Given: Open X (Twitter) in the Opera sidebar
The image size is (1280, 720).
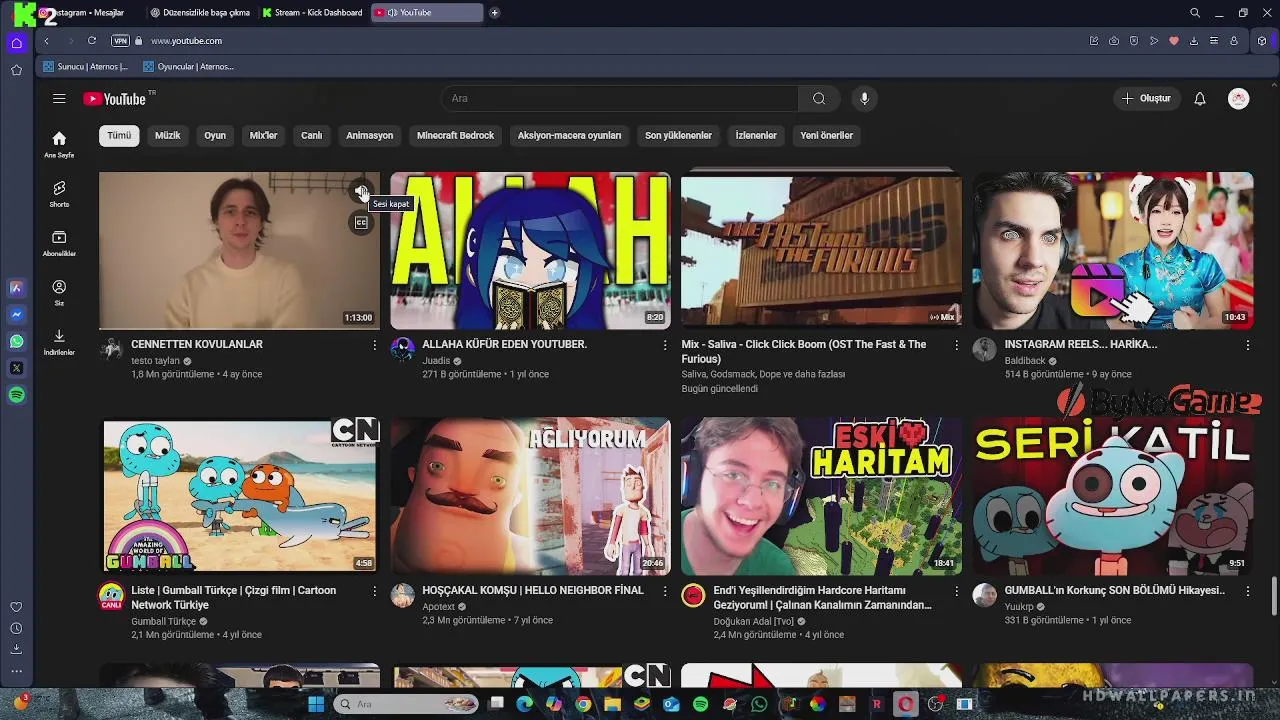Looking at the screenshot, I should pyautogui.click(x=17, y=368).
